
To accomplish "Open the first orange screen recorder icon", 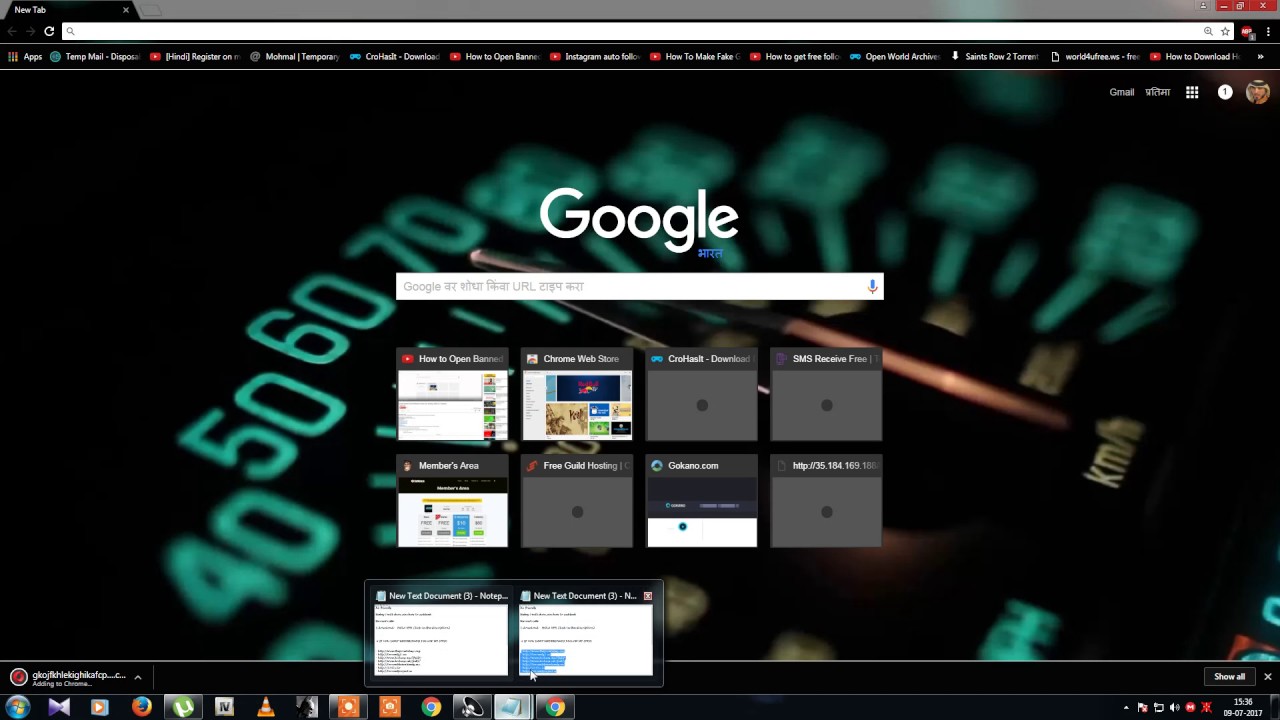I will click(348, 707).
